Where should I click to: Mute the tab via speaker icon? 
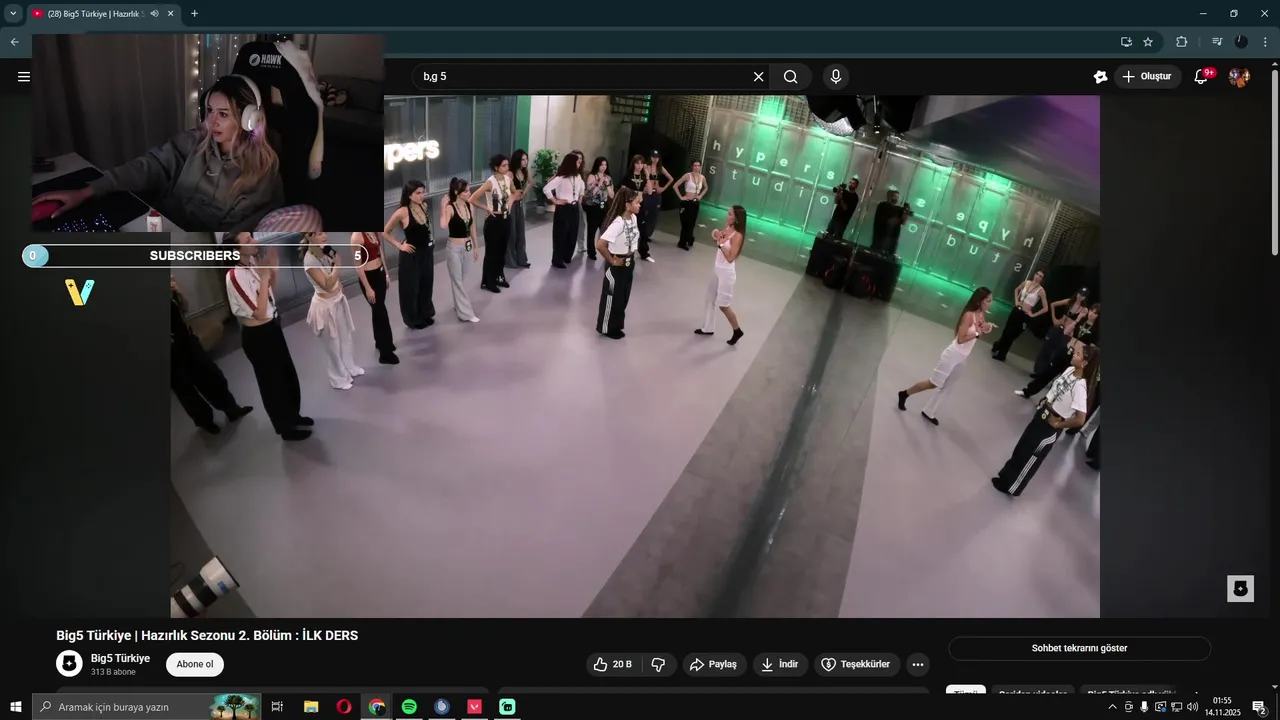[155, 14]
